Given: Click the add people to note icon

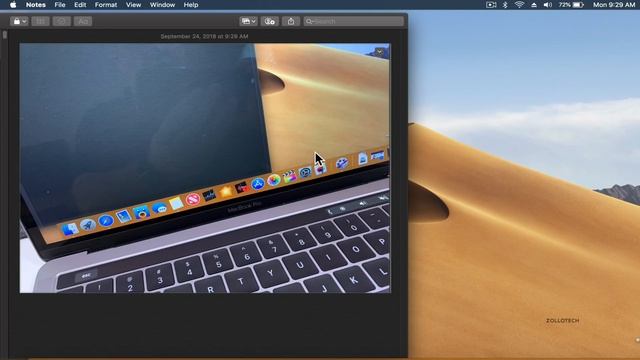Looking at the screenshot, I should (x=269, y=21).
